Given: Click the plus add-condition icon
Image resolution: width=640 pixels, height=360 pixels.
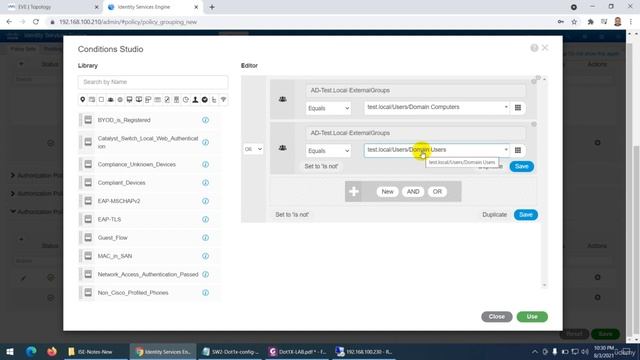Looking at the screenshot, I should [354, 191].
